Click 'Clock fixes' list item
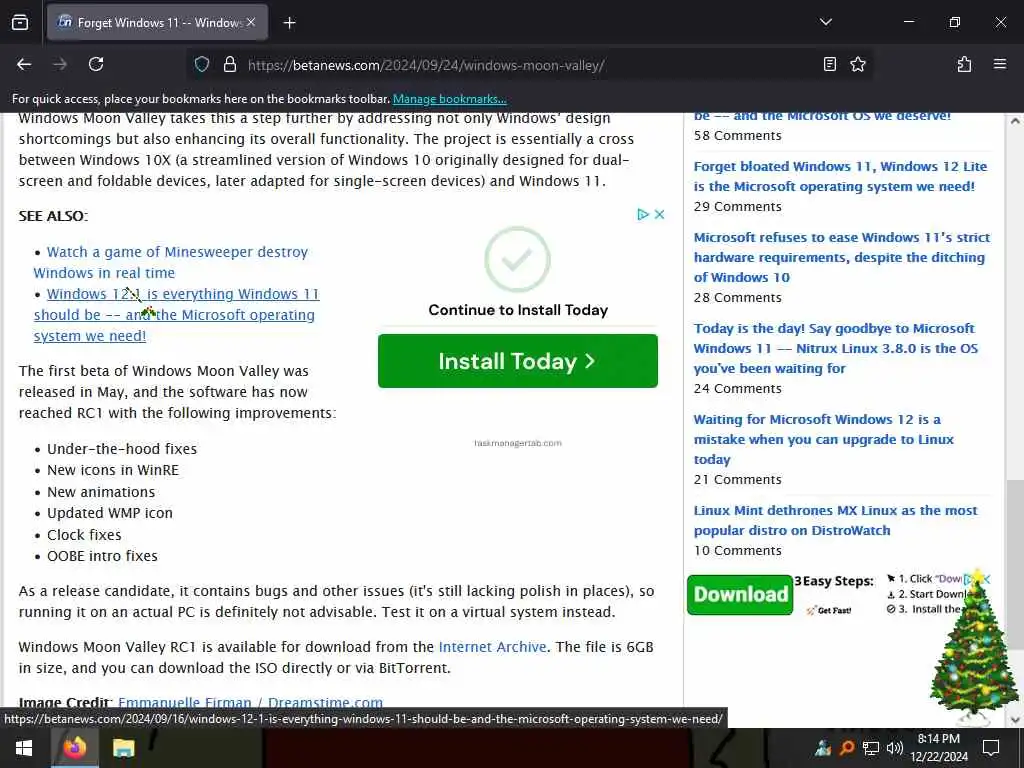The image size is (1024, 768). [84, 535]
